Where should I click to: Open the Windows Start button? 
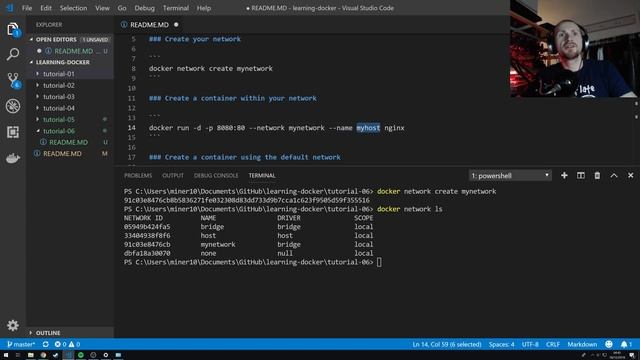click(6, 355)
